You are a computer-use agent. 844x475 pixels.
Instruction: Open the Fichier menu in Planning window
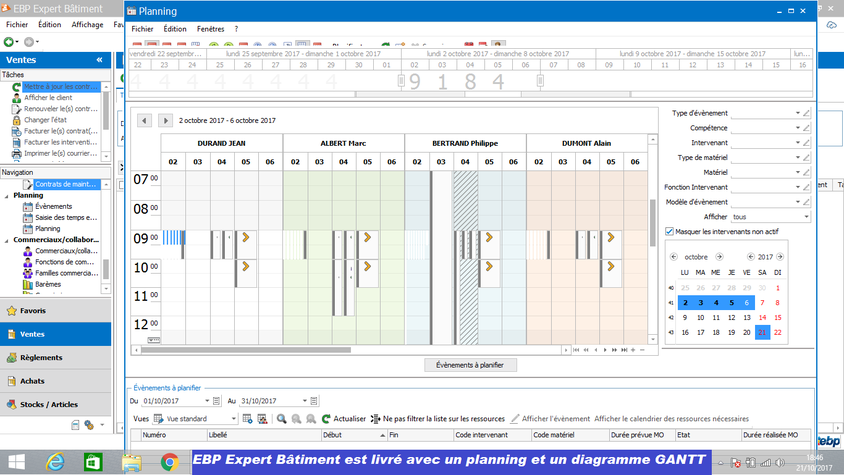pos(142,29)
